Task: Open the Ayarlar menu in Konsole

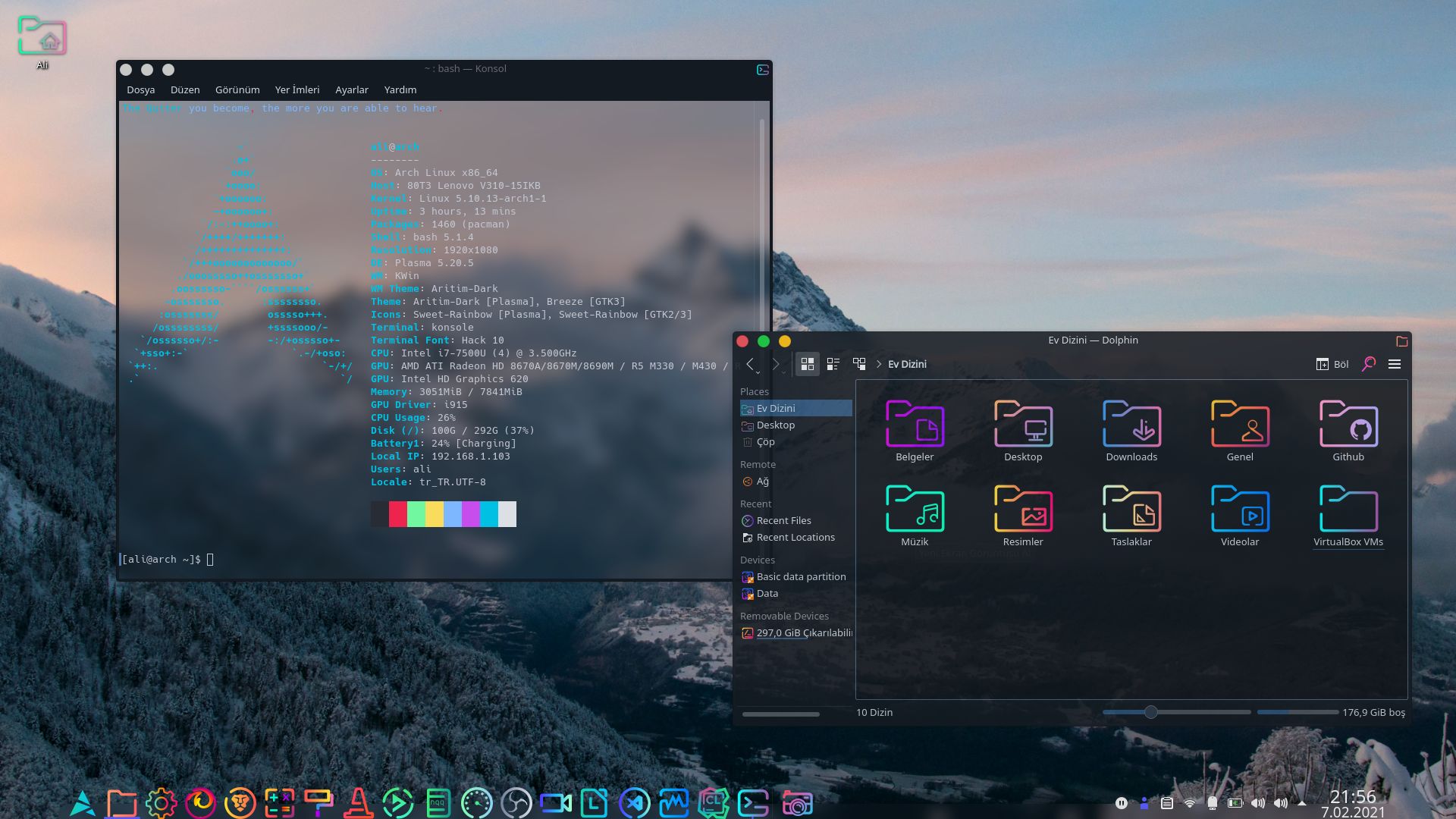Action: 351,89
